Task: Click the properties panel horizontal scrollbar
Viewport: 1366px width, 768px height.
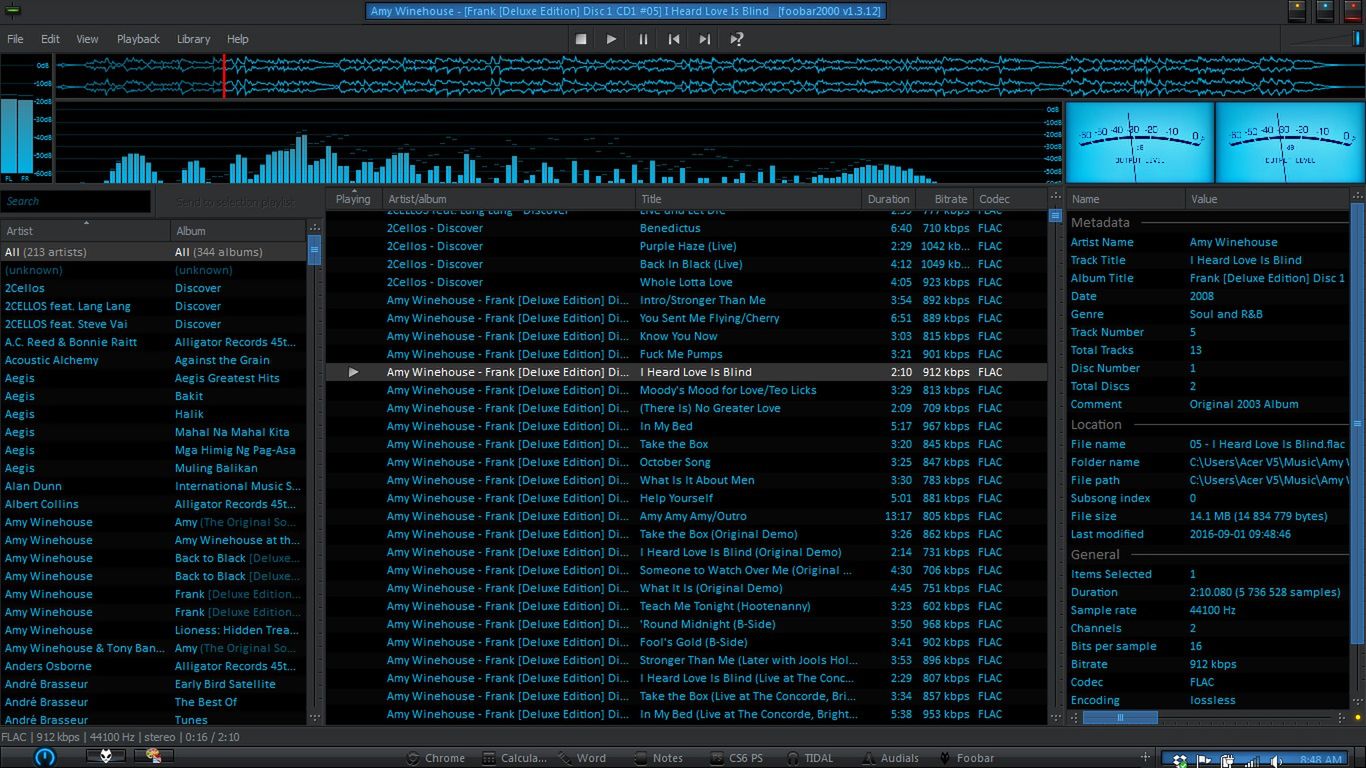Action: tap(1208, 717)
